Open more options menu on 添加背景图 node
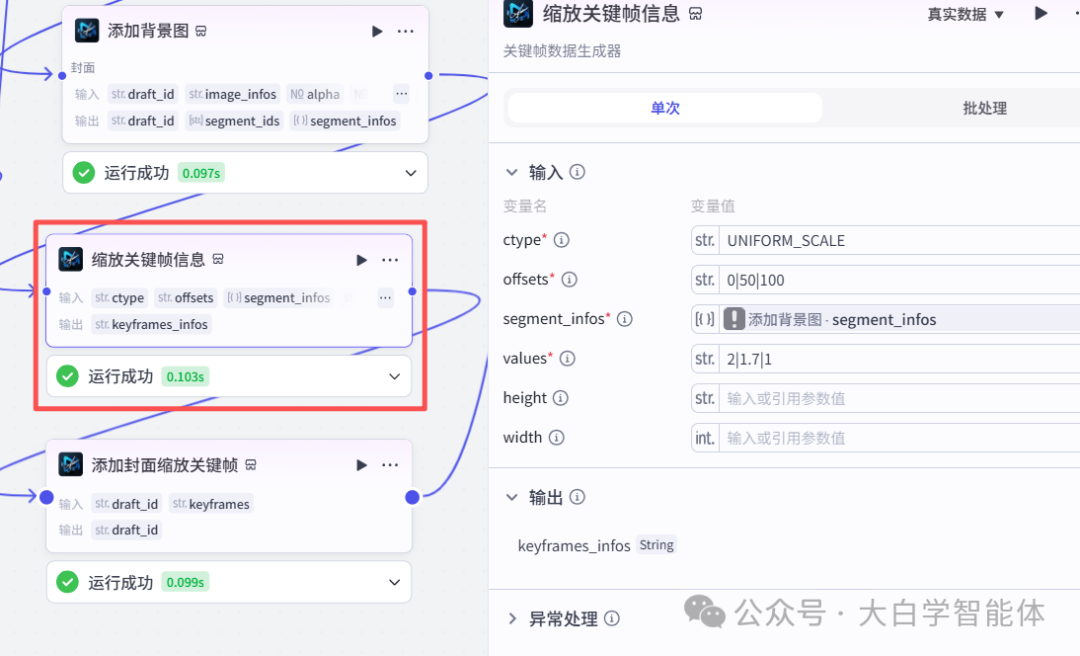The width and height of the screenshot is (1080, 656). (x=405, y=31)
